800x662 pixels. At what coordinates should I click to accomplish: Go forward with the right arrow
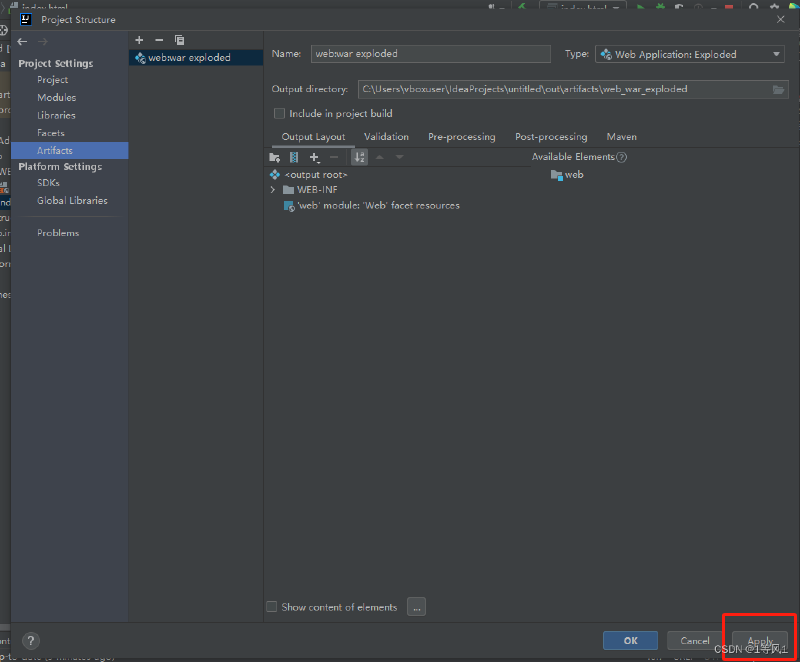42,41
